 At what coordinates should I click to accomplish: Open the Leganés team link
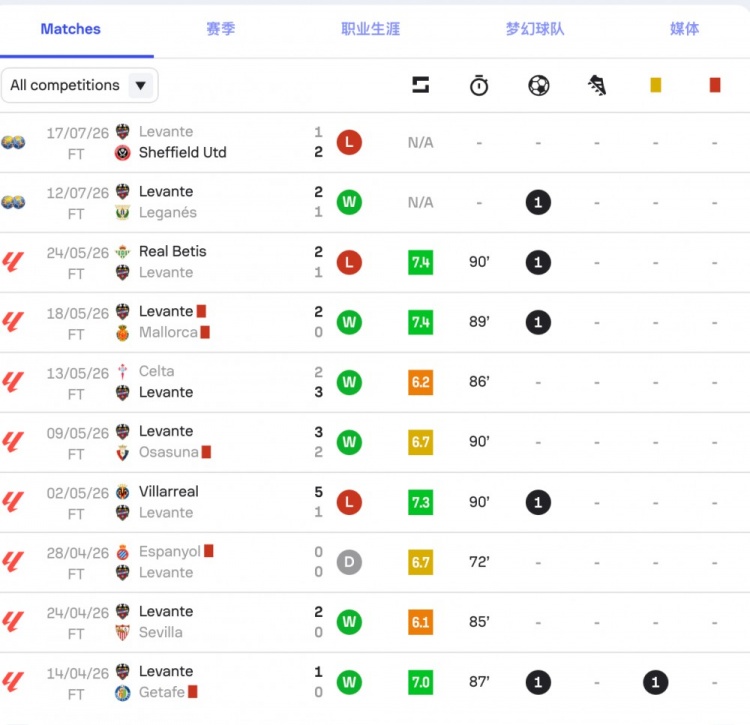click(x=167, y=212)
